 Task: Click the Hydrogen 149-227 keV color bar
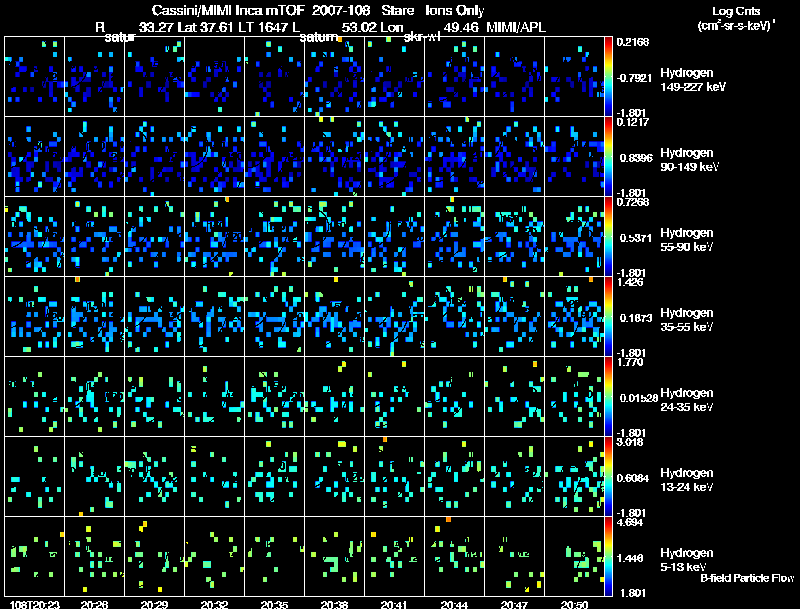click(x=608, y=77)
